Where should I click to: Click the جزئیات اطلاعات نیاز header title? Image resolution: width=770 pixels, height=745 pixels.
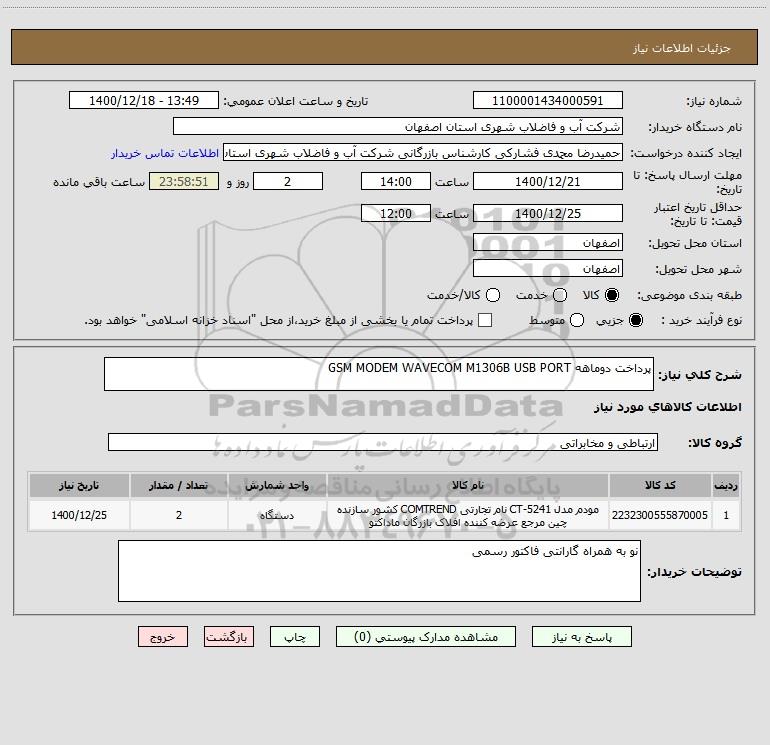[x=682, y=48]
